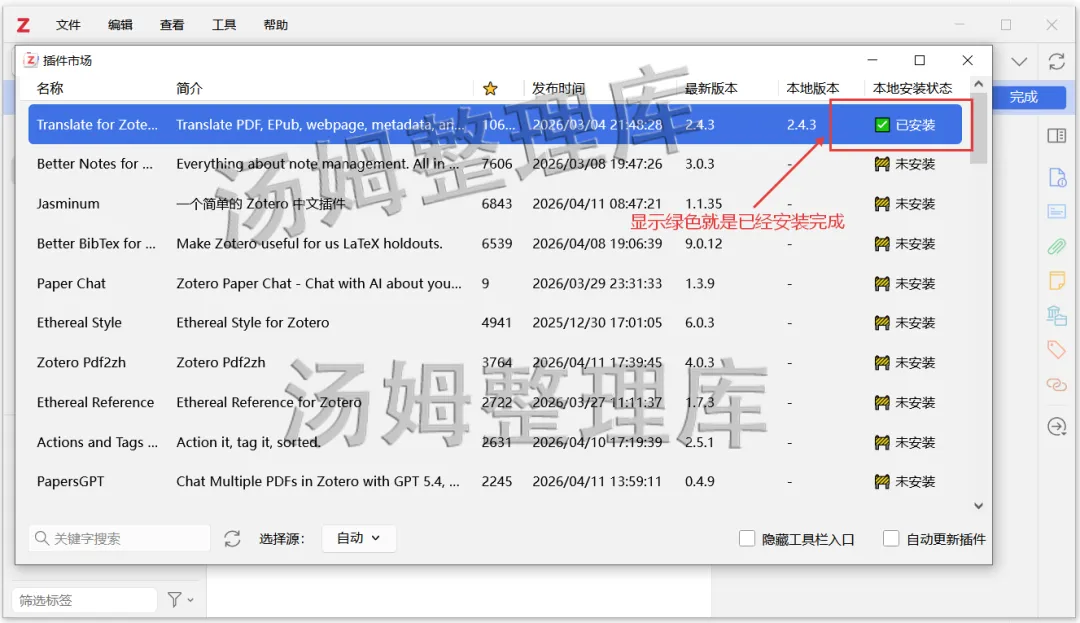Select the Better Notes for ... plugin name
The height and width of the screenshot is (623, 1080).
[x=95, y=164]
